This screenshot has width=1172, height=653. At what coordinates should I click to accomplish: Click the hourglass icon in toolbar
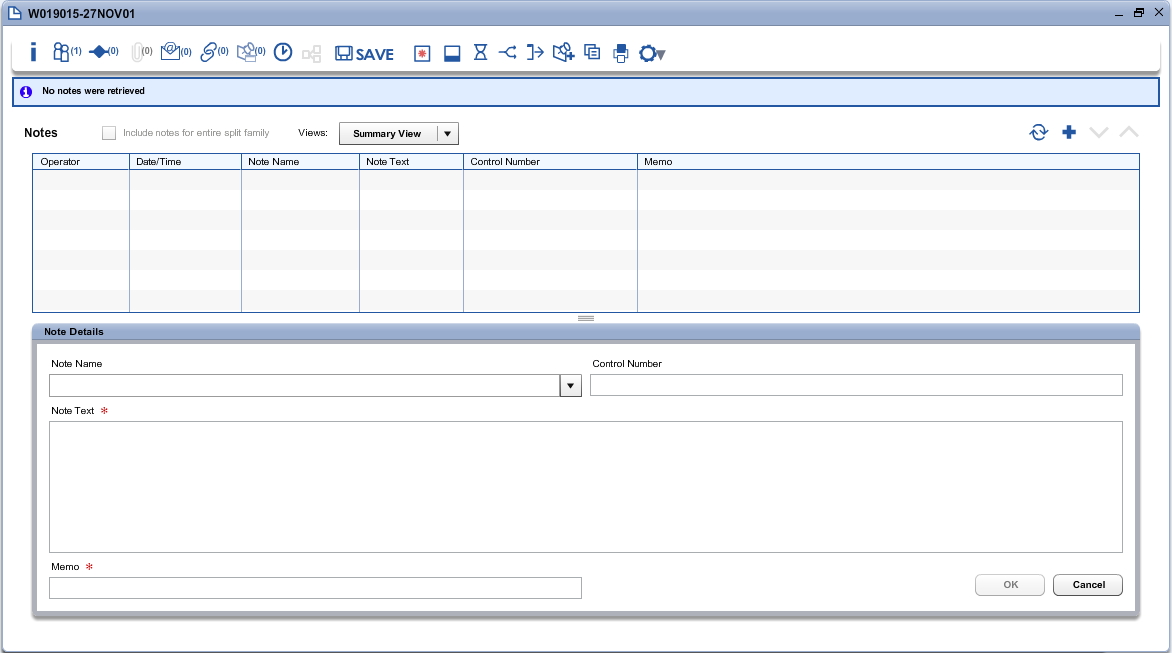tap(480, 53)
